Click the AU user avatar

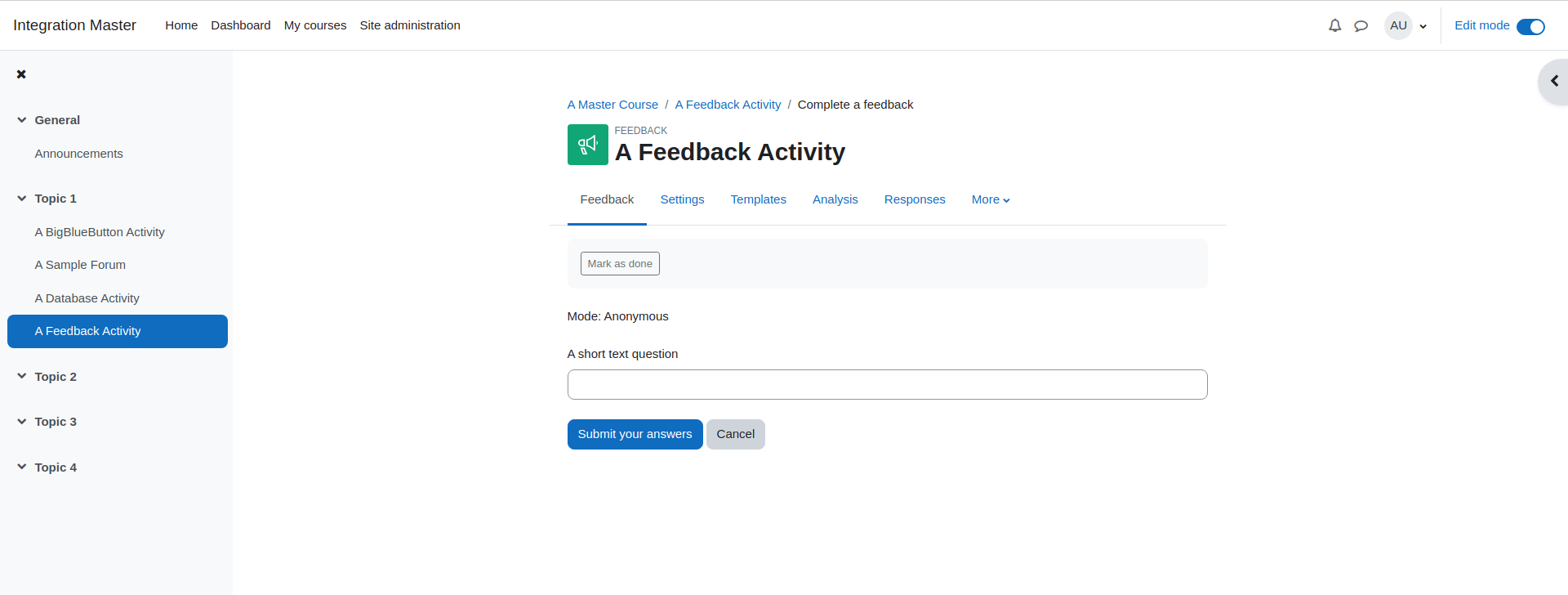1398,25
